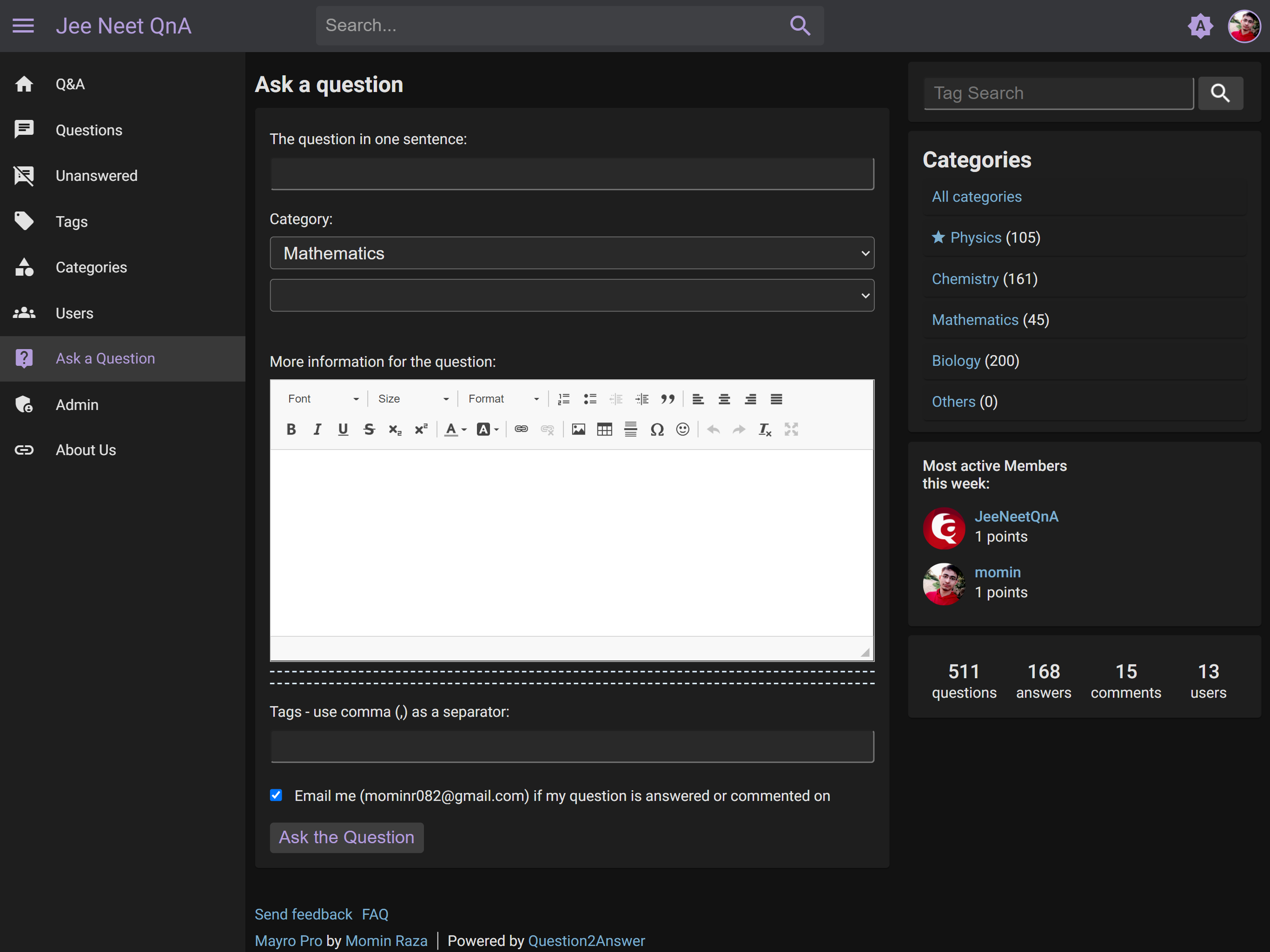Click the Bold formatting icon
The image size is (1270, 952).
291,430
